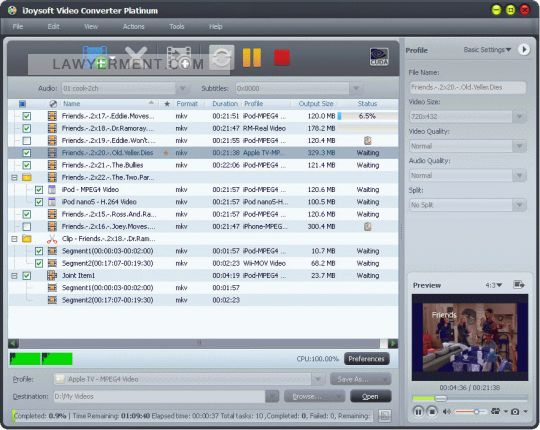The width and height of the screenshot is (540, 430).
Task: Open the File menu
Action: pos(18,27)
